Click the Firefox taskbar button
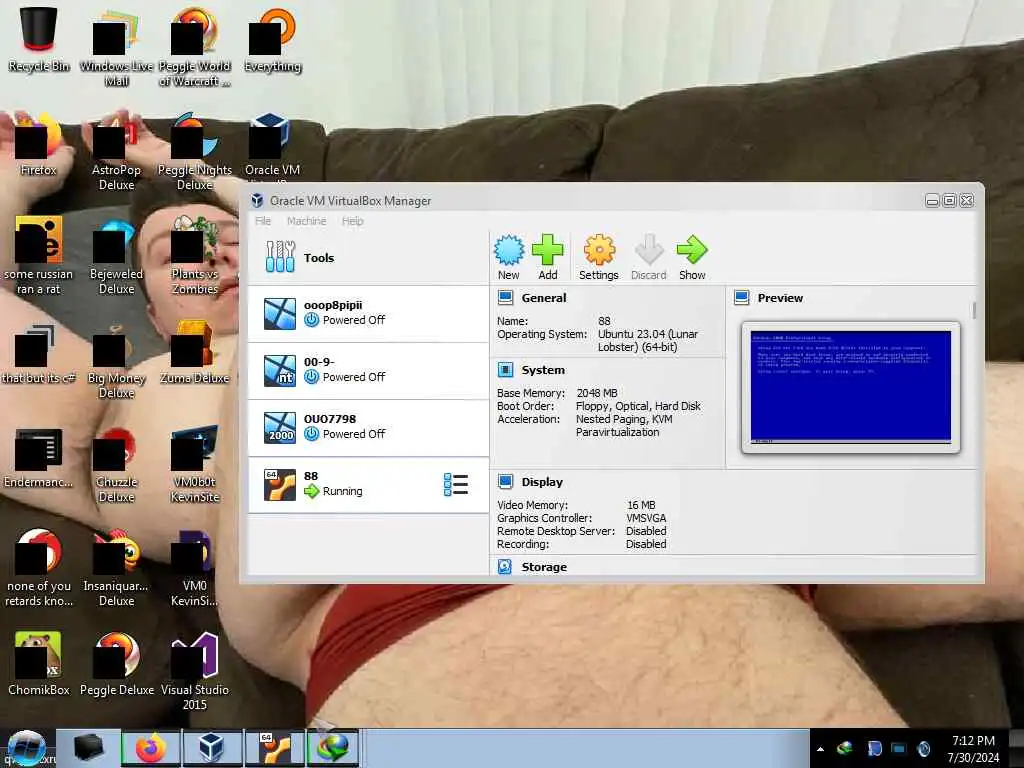Image resolution: width=1024 pixels, height=768 pixels. (151, 748)
